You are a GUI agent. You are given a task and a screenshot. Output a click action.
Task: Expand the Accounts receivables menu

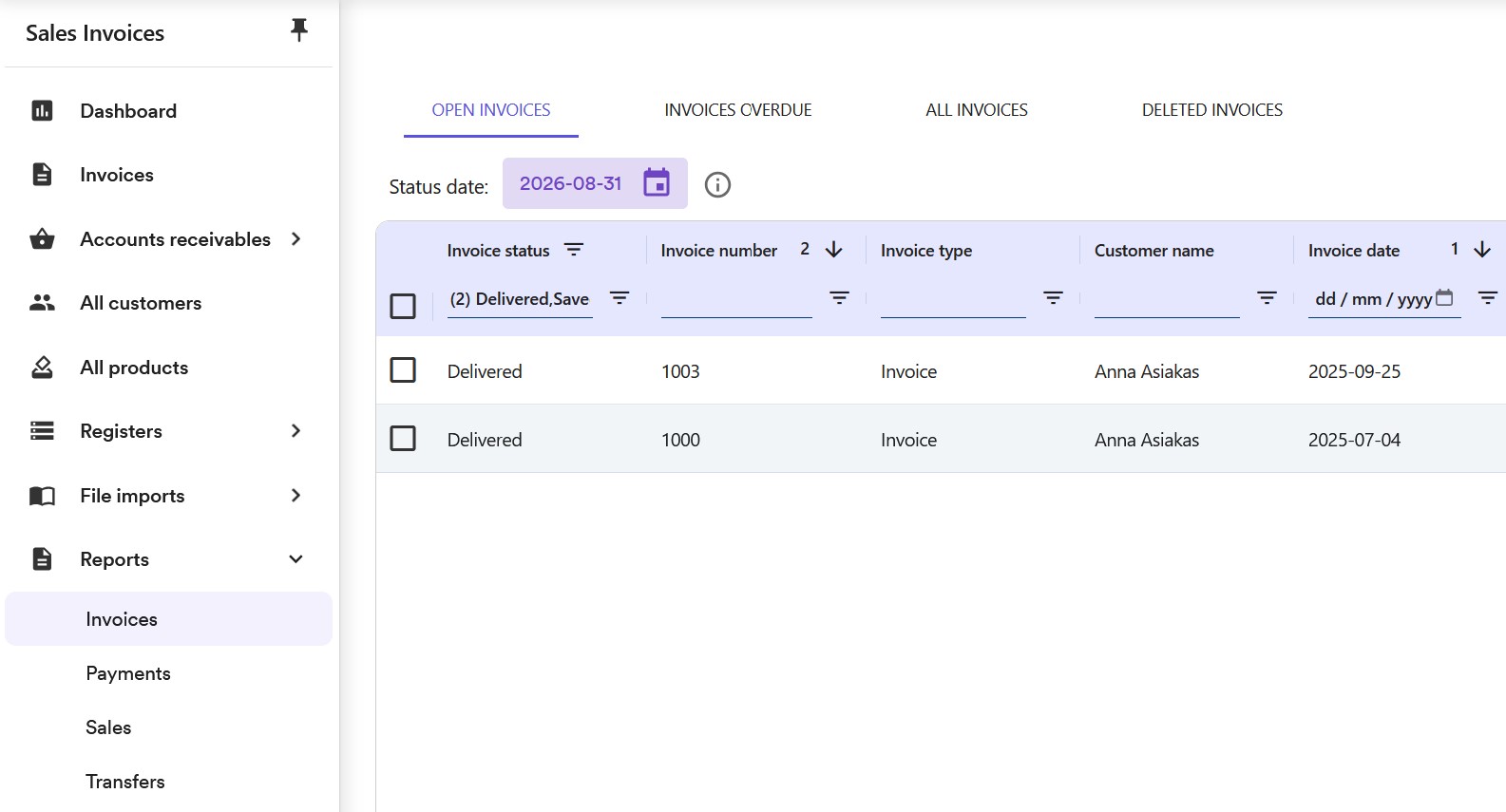point(295,239)
